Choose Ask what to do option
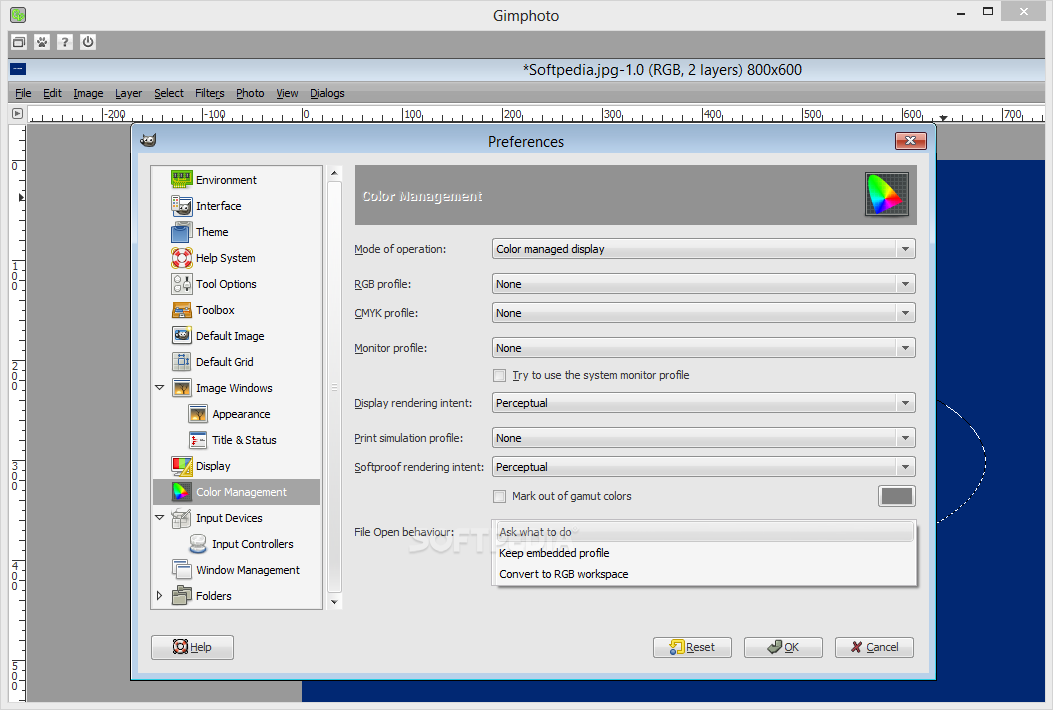This screenshot has height=710, width=1053. pos(704,532)
